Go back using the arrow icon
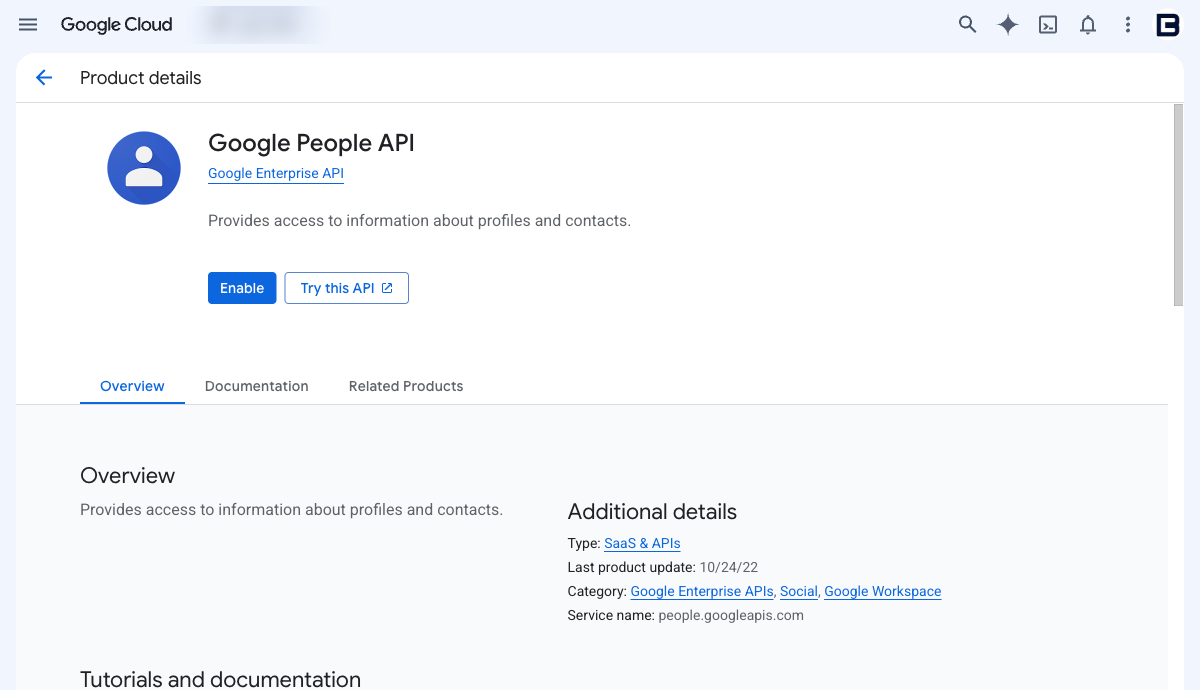The width and height of the screenshot is (1200, 690). point(44,78)
